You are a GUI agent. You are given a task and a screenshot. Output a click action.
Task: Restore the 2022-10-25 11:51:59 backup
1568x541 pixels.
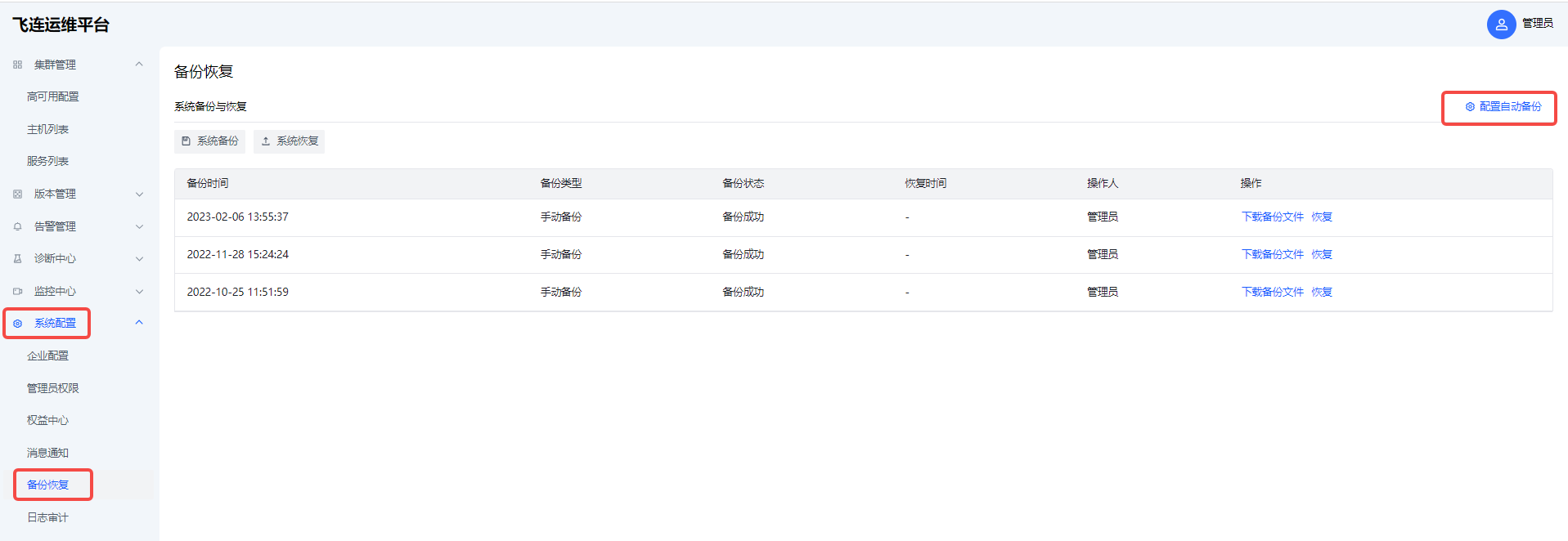click(1322, 292)
